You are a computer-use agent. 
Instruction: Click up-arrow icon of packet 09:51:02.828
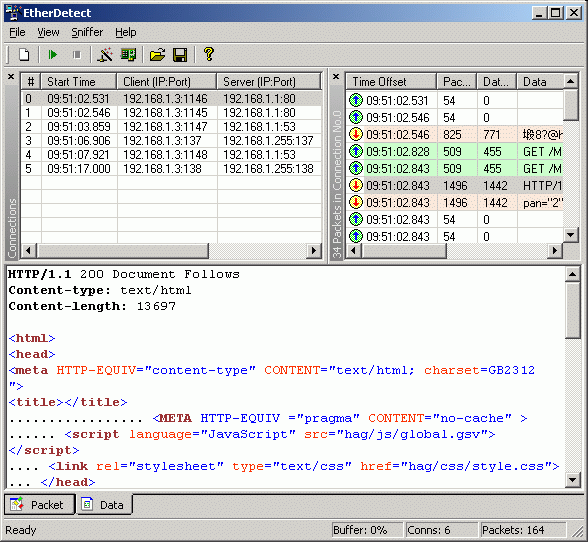(356, 151)
